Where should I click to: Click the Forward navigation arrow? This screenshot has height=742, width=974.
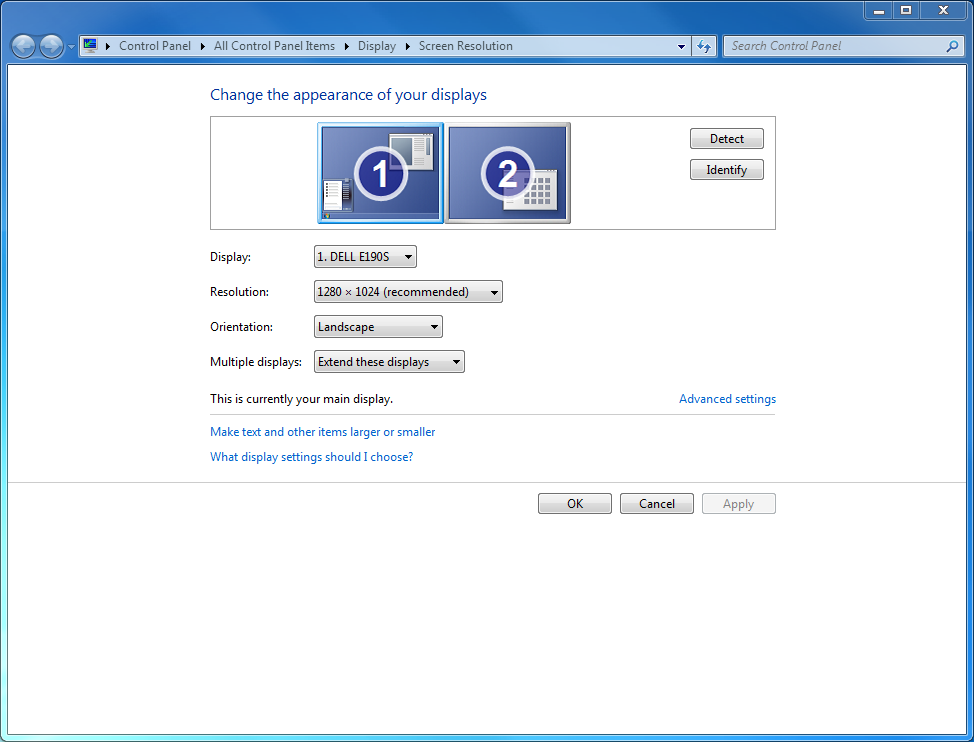point(51,46)
